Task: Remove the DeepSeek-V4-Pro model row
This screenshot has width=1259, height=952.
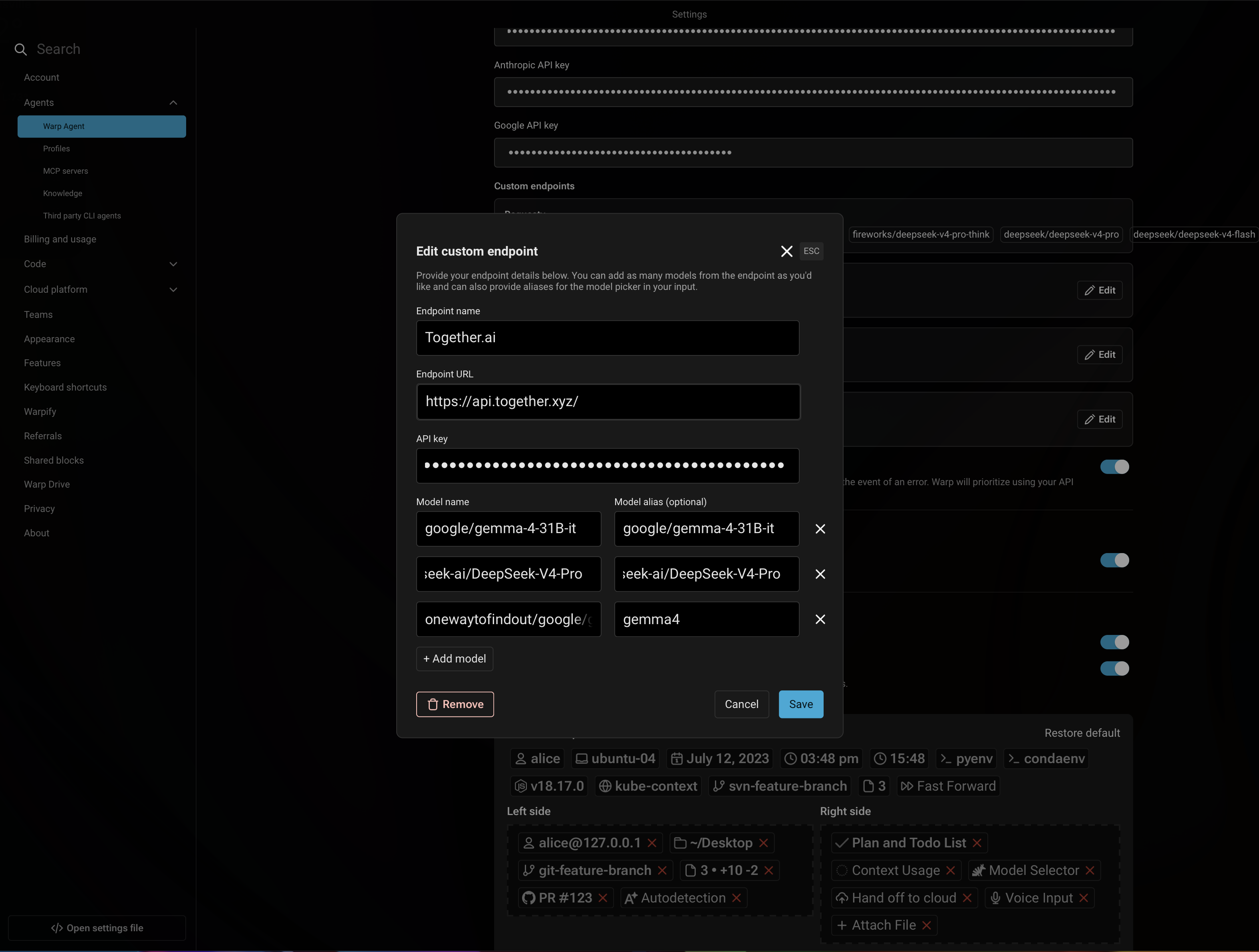Action: 820,574
